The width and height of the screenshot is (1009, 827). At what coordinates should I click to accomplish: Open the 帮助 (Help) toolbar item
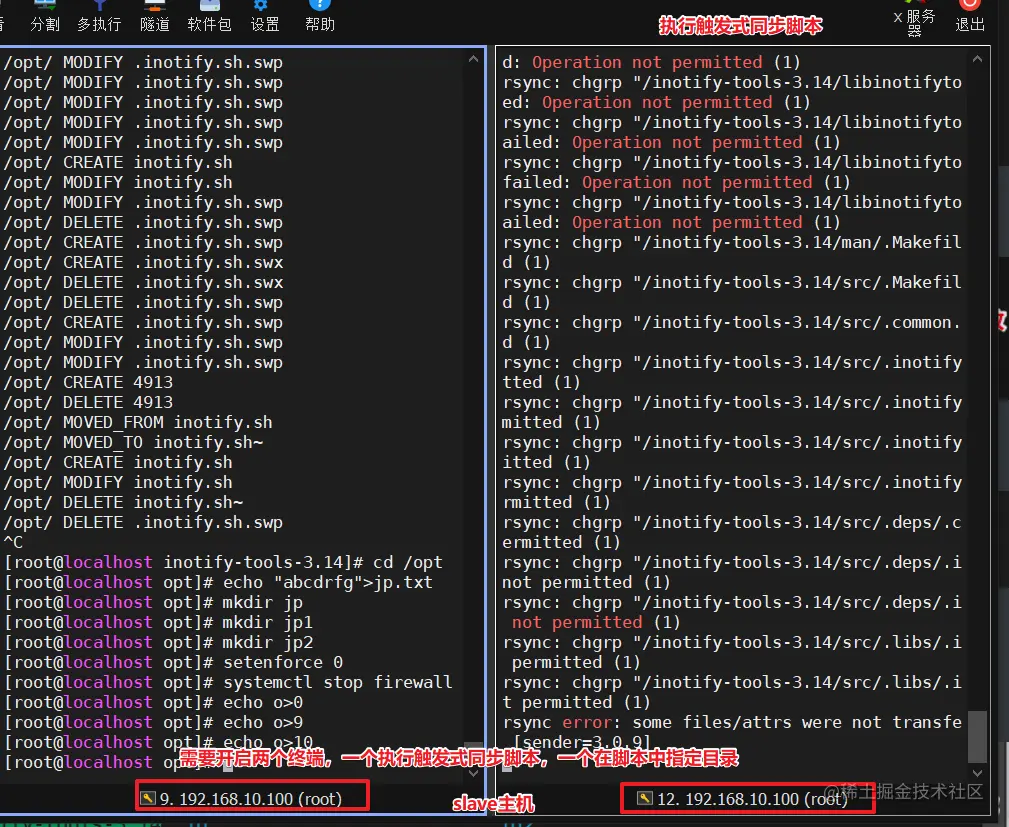319,17
